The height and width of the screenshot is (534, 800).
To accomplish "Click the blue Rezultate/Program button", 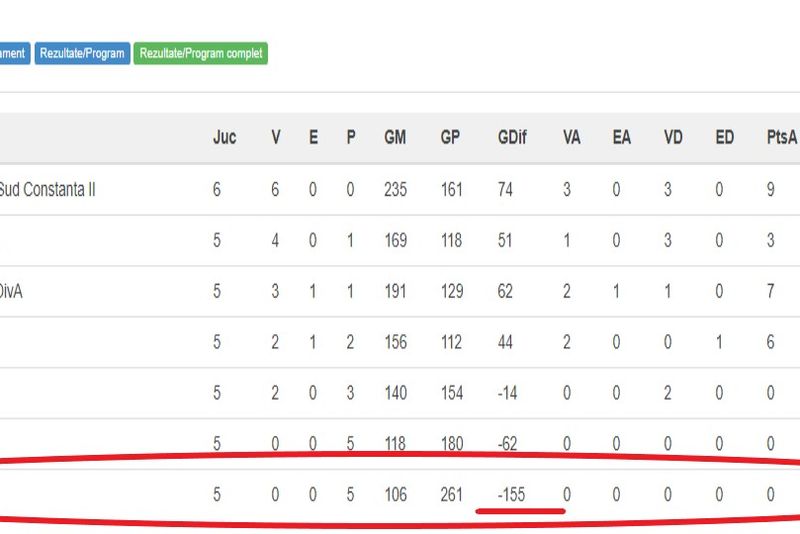I will coord(82,54).
